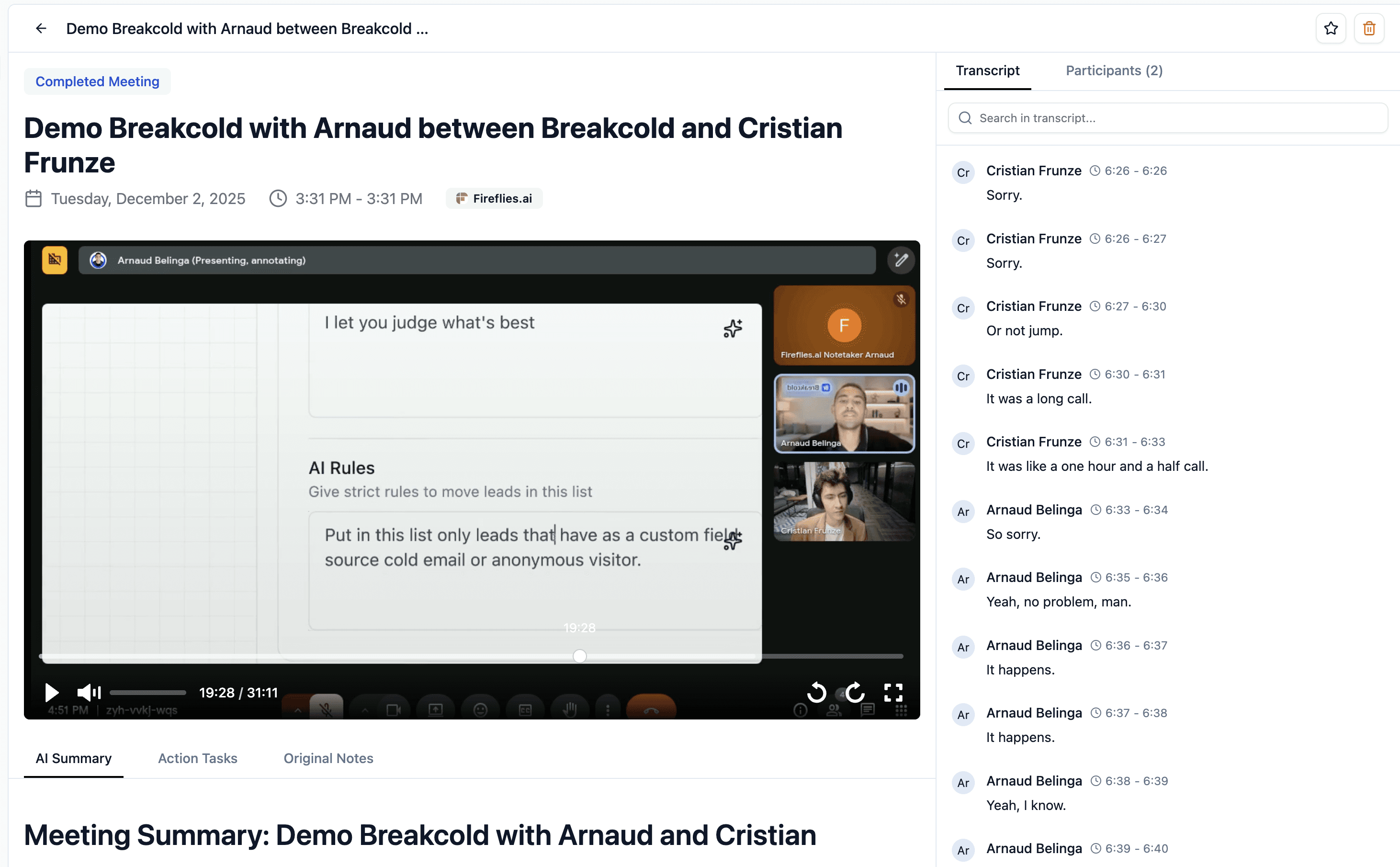The width and height of the screenshot is (1400, 867).
Task: Click the 6:26 - 6:26 timestamp
Action: click(x=1135, y=171)
